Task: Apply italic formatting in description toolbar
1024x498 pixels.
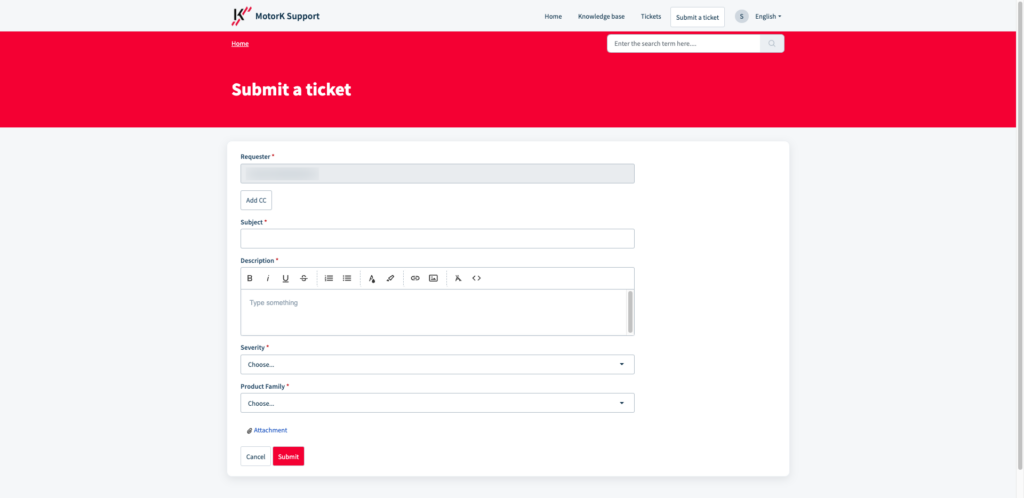Action: click(x=268, y=278)
